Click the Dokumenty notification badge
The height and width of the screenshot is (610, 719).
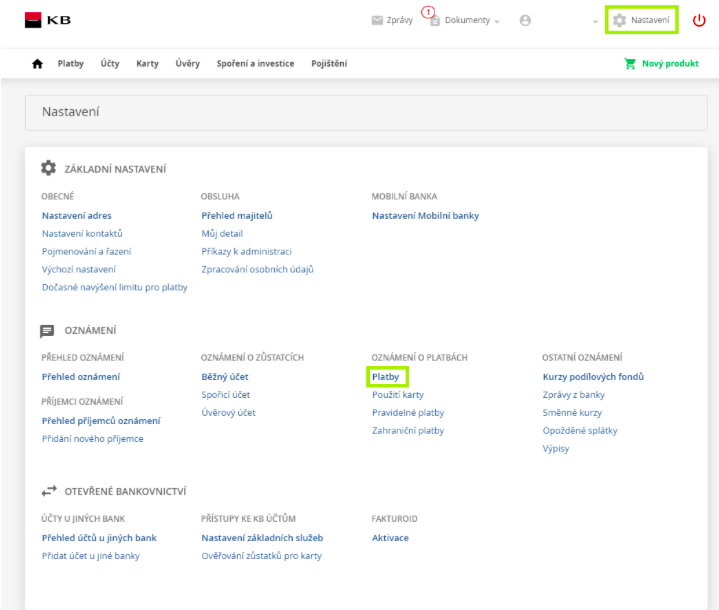428,12
